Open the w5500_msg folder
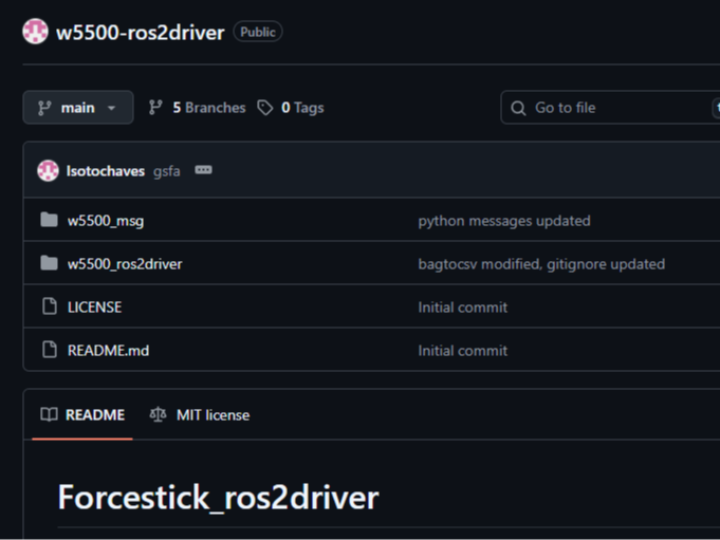The width and height of the screenshot is (720, 540). 105,221
